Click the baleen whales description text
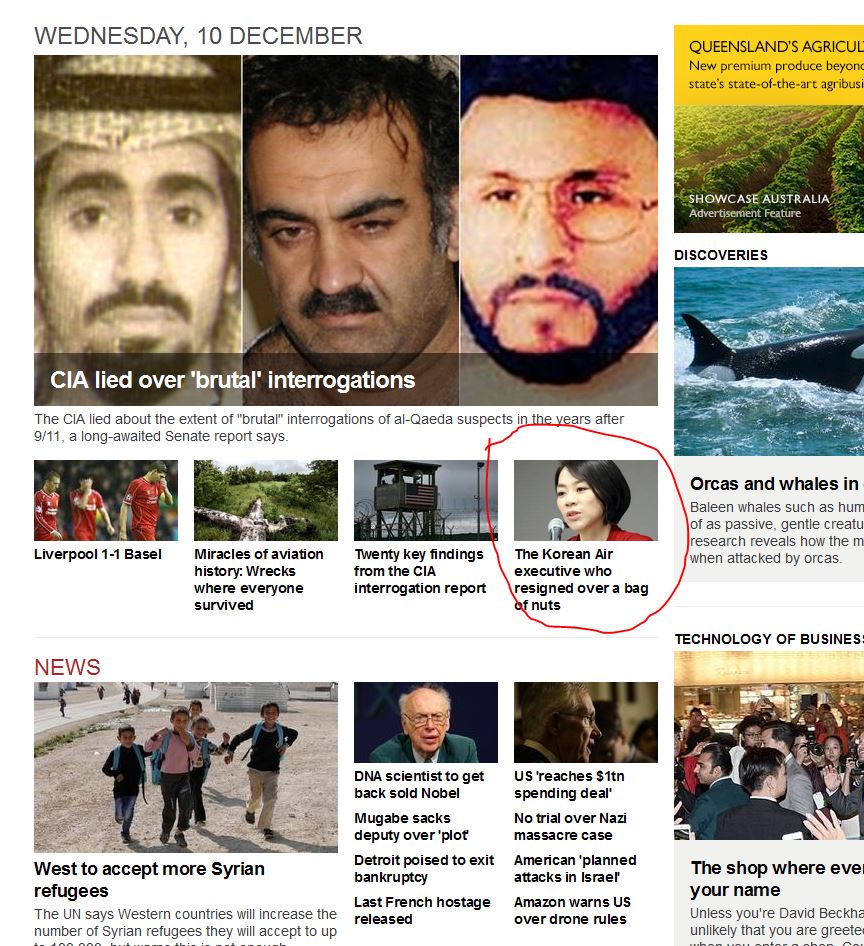 click(x=777, y=533)
